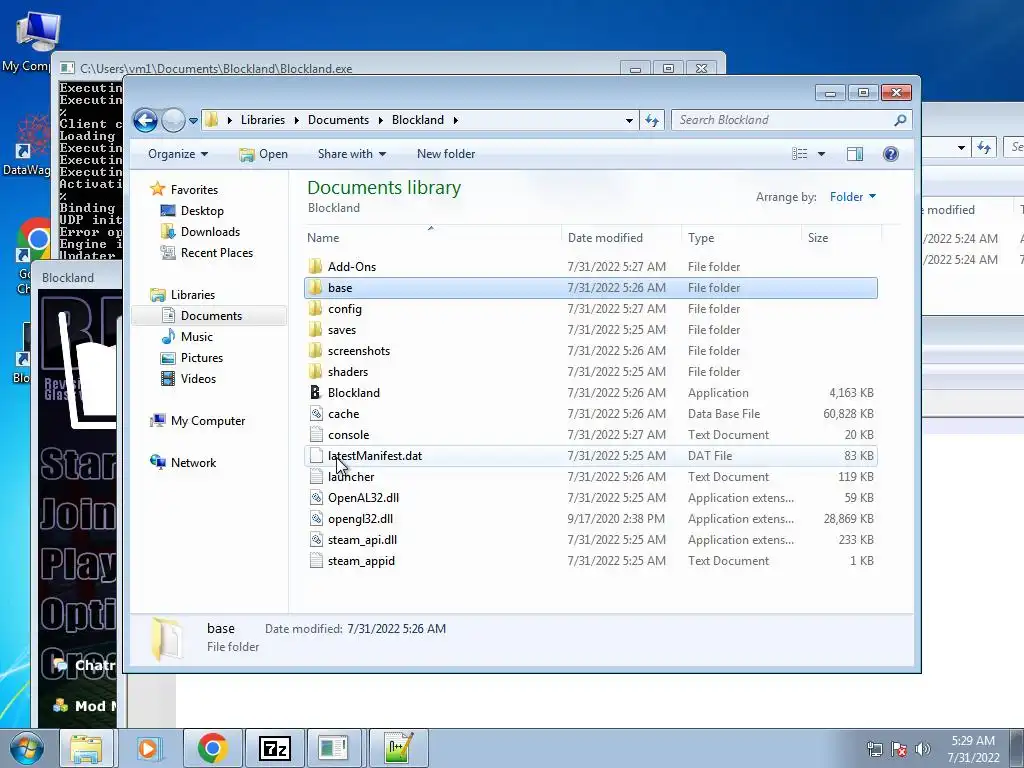This screenshot has height=768, width=1024.
Task: Click the volume icon in system tray
Action: click(923, 749)
